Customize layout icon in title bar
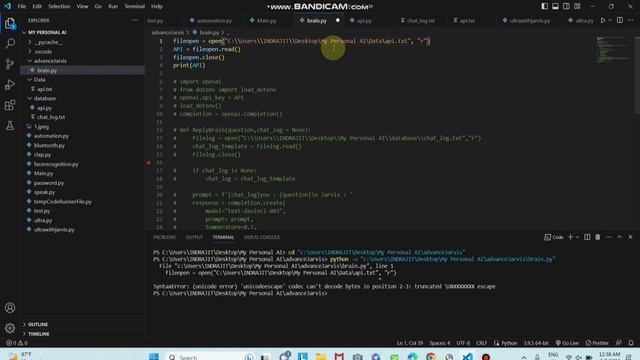This screenshot has width=640, height=360. (x=577, y=6)
